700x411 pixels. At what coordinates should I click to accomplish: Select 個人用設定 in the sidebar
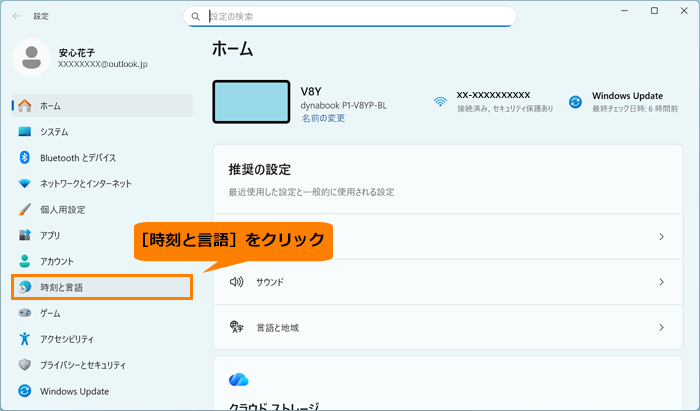click(x=102, y=209)
